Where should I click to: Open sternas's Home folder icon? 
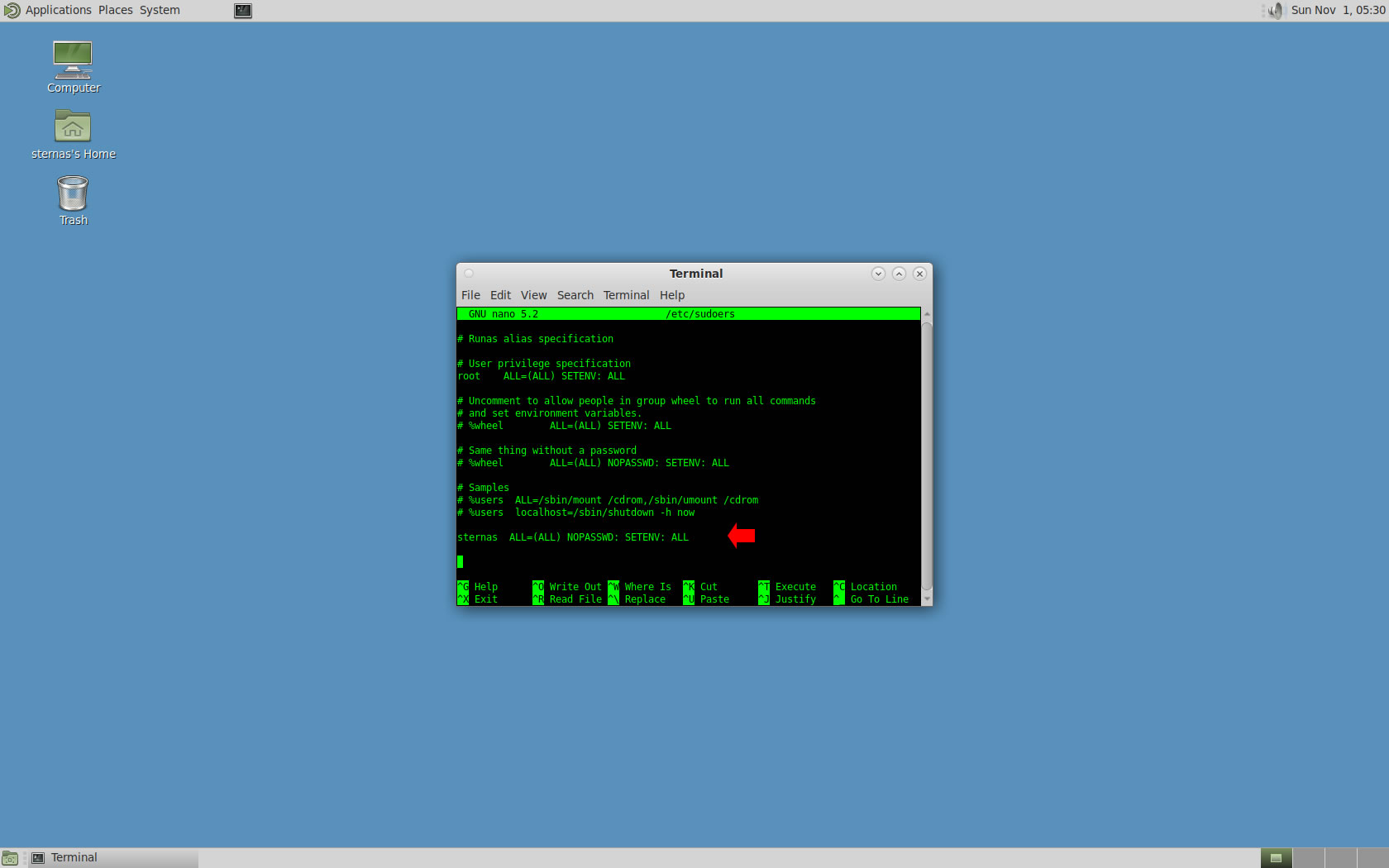point(73,126)
